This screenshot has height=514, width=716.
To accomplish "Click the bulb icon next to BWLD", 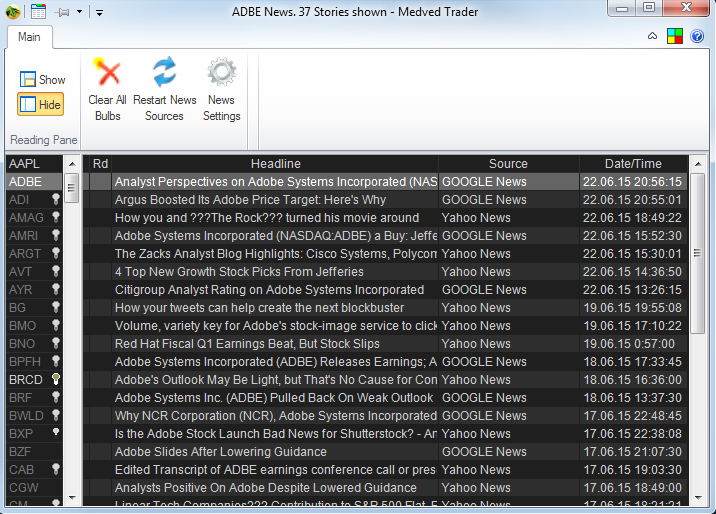I will pos(56,415).
